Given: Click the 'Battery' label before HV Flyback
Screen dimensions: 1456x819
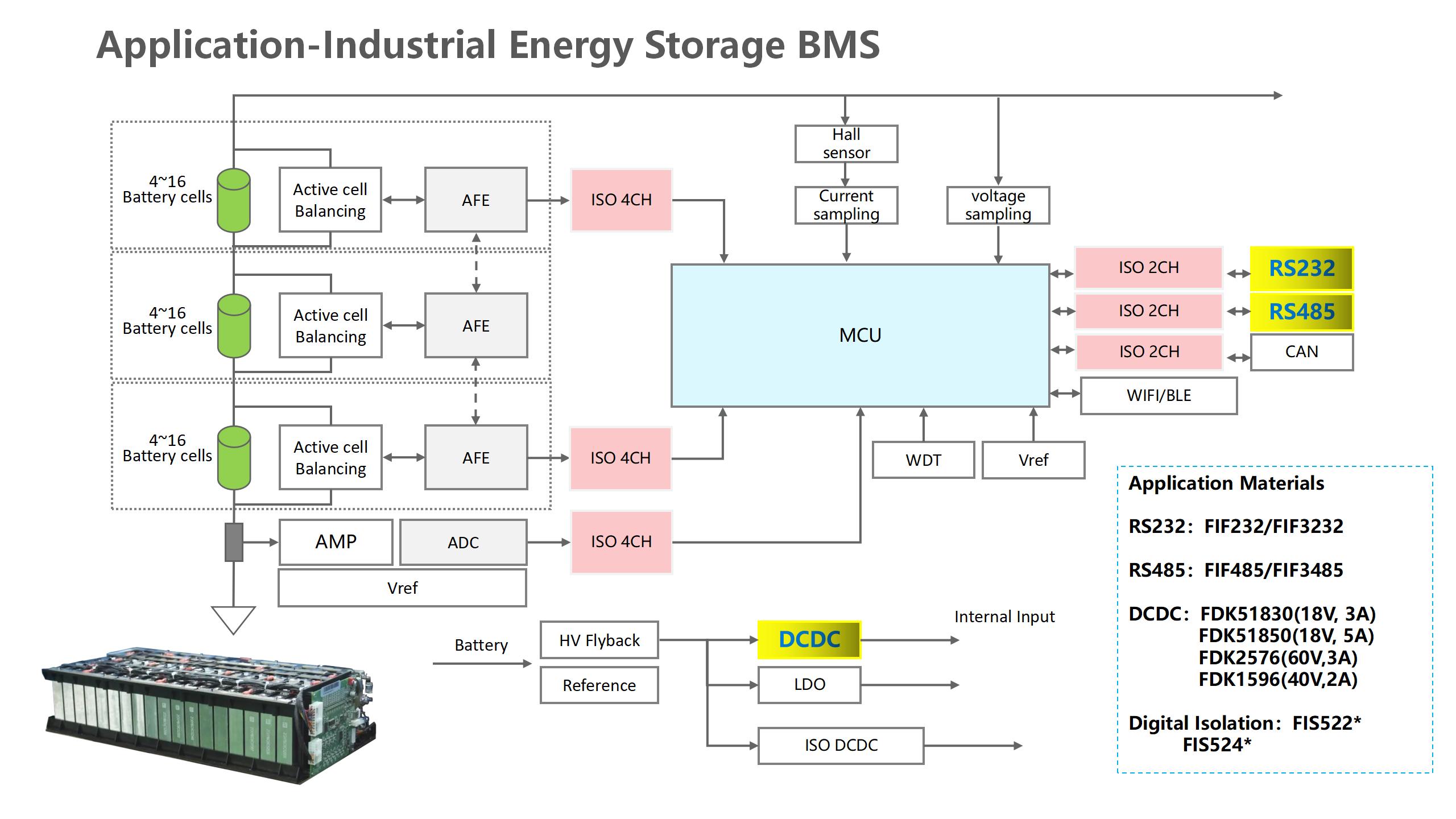Looking at the screenshot, I should pos(481,646).
